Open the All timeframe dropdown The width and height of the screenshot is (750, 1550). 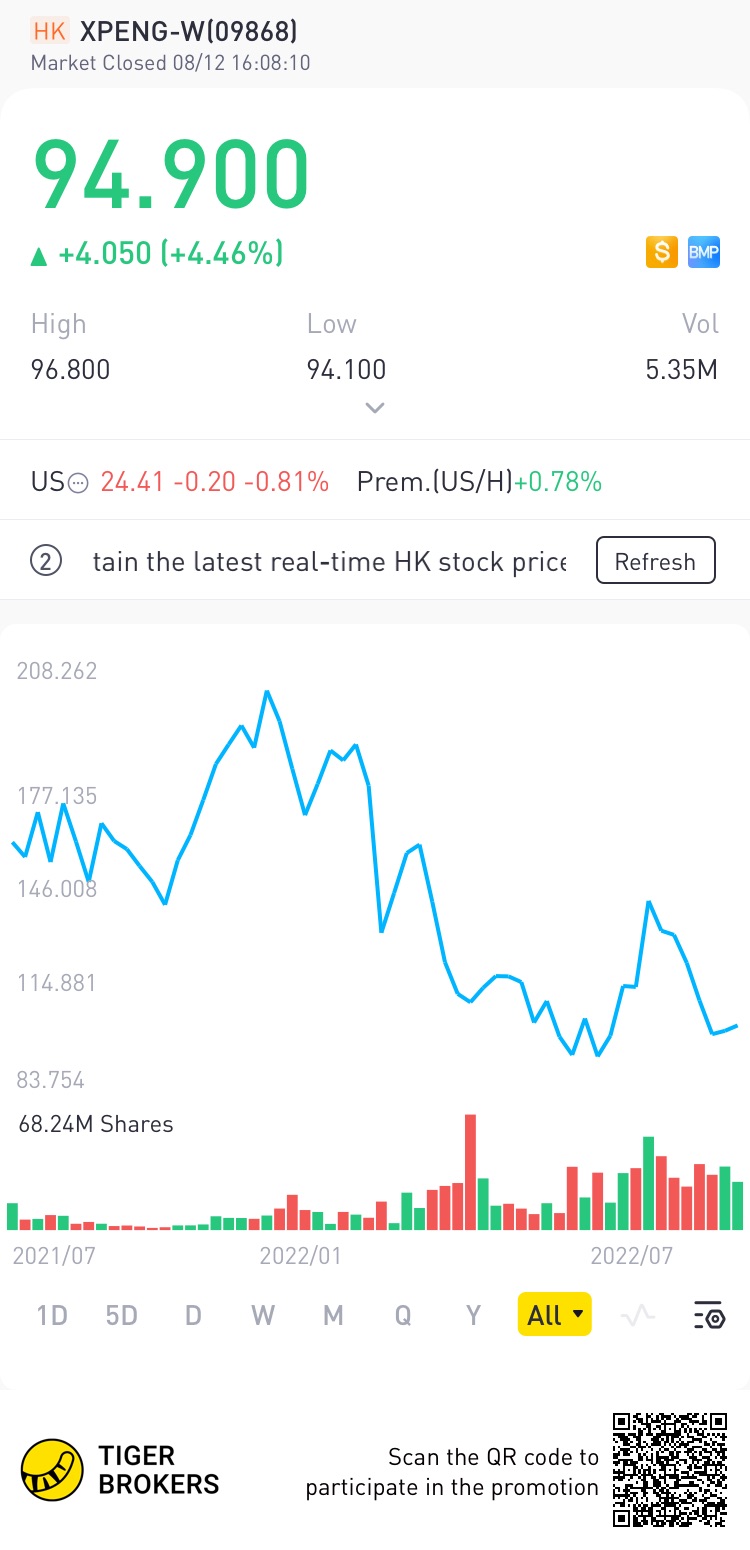tap(554, 1315)
